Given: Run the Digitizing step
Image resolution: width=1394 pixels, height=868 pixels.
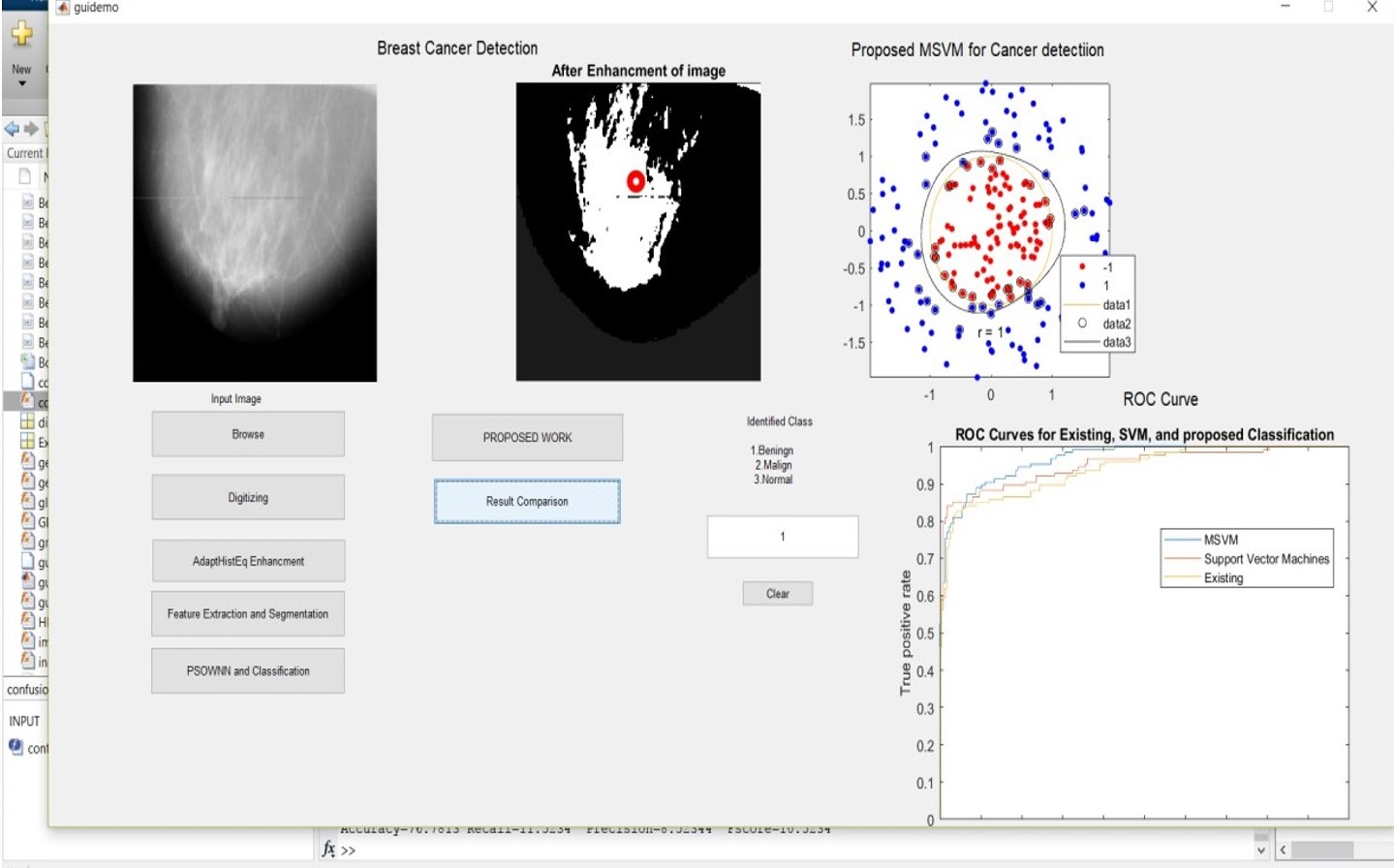Looking at the screenshot, I should (x=248, y=497).
